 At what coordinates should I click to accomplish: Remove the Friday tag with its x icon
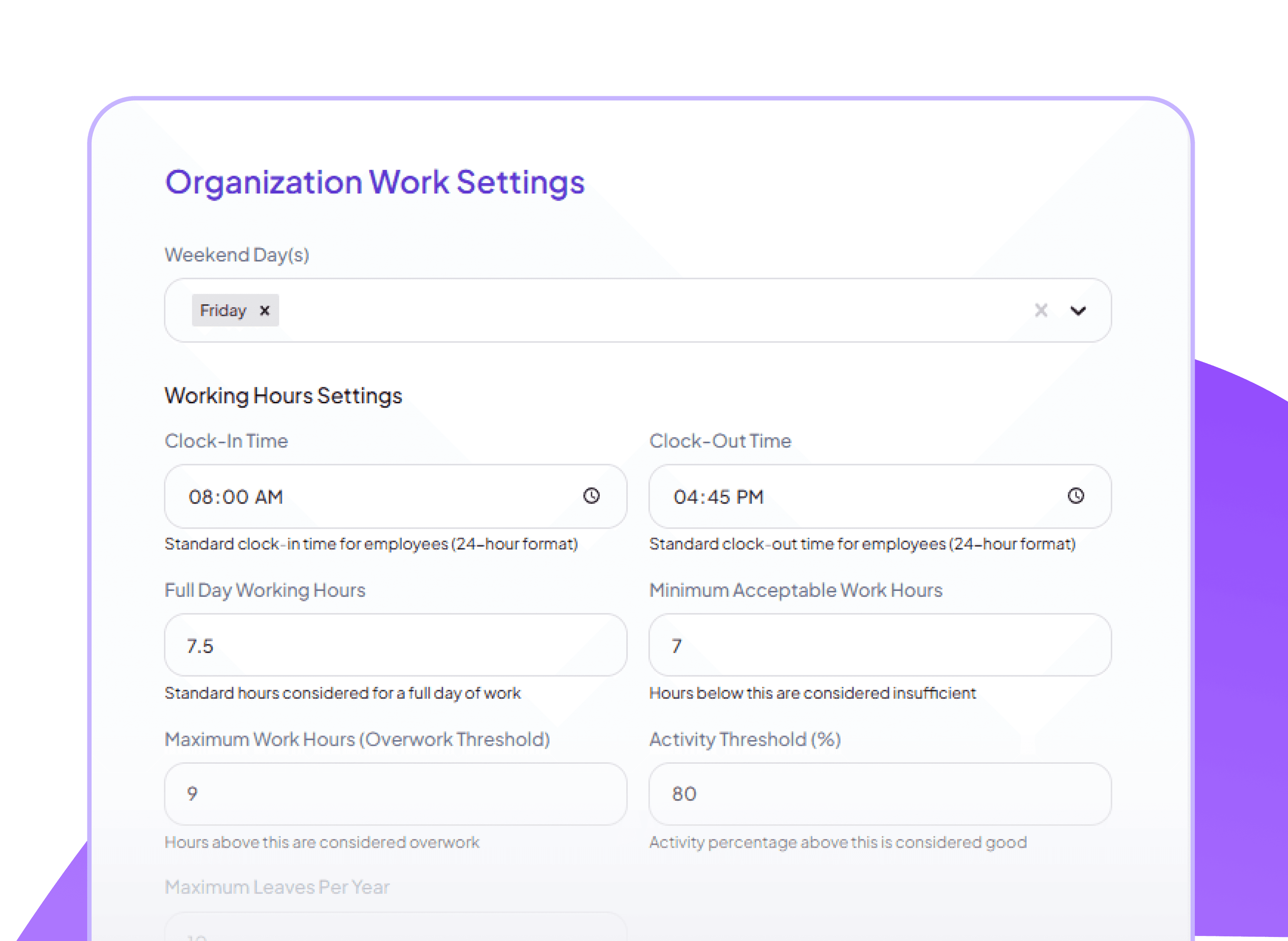click(265, 310)
